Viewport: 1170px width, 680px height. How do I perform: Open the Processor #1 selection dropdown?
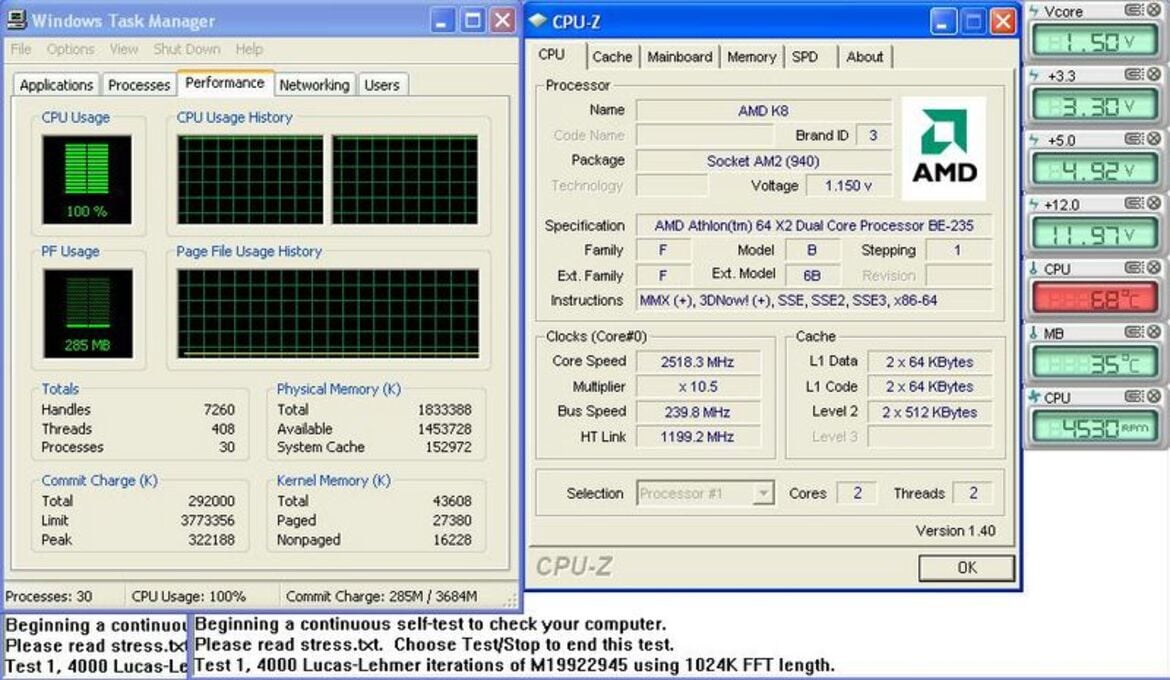tap(763, 493)
